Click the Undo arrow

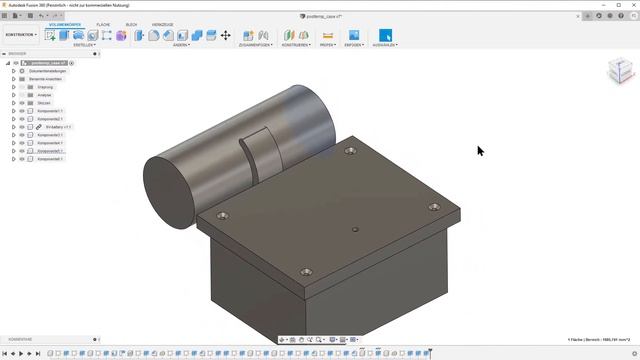pos(41,16)
